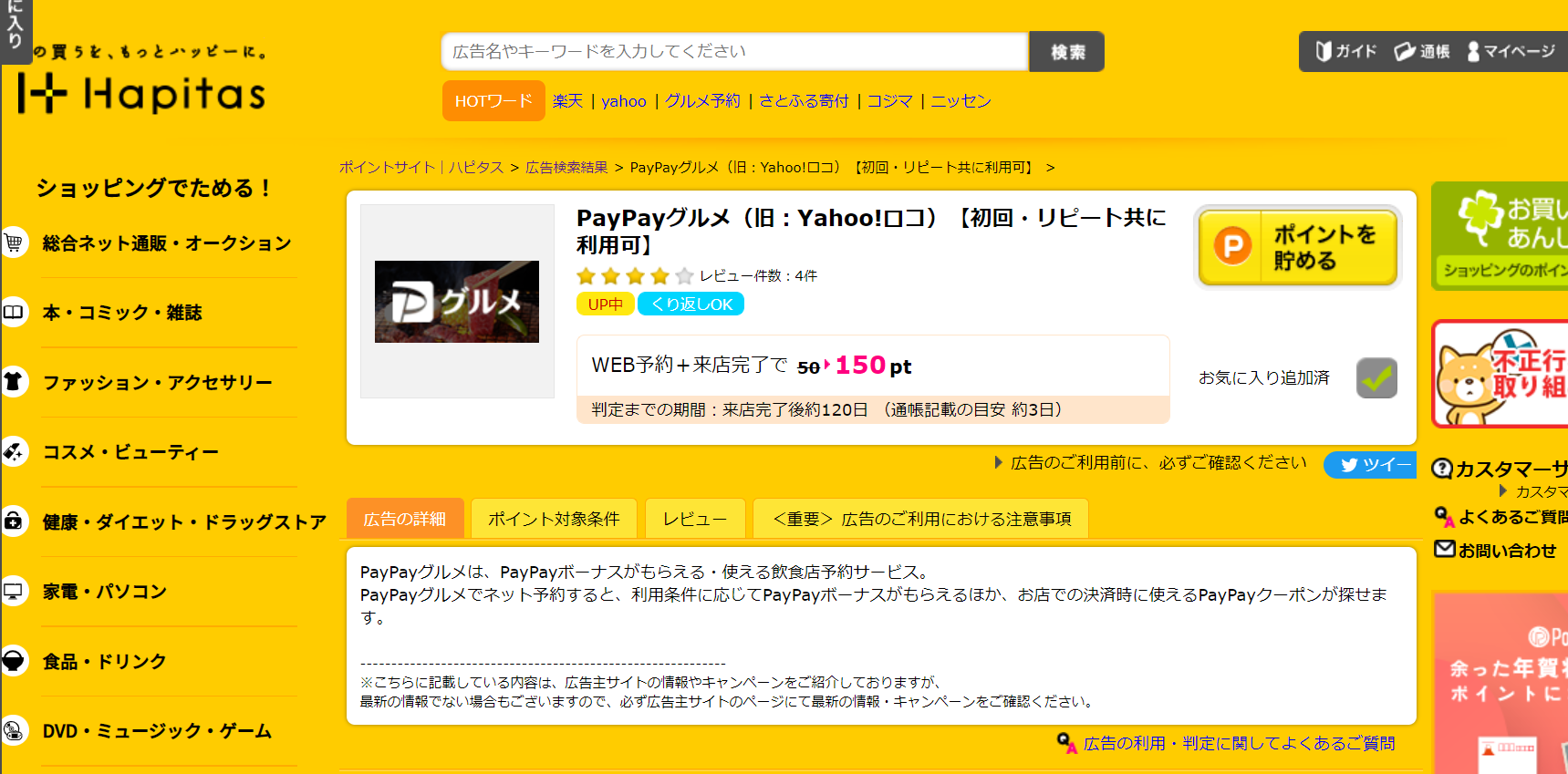Click the book icon beside 本・コミック・雑誌
The image size is (1568, 774).
[14, 312]
